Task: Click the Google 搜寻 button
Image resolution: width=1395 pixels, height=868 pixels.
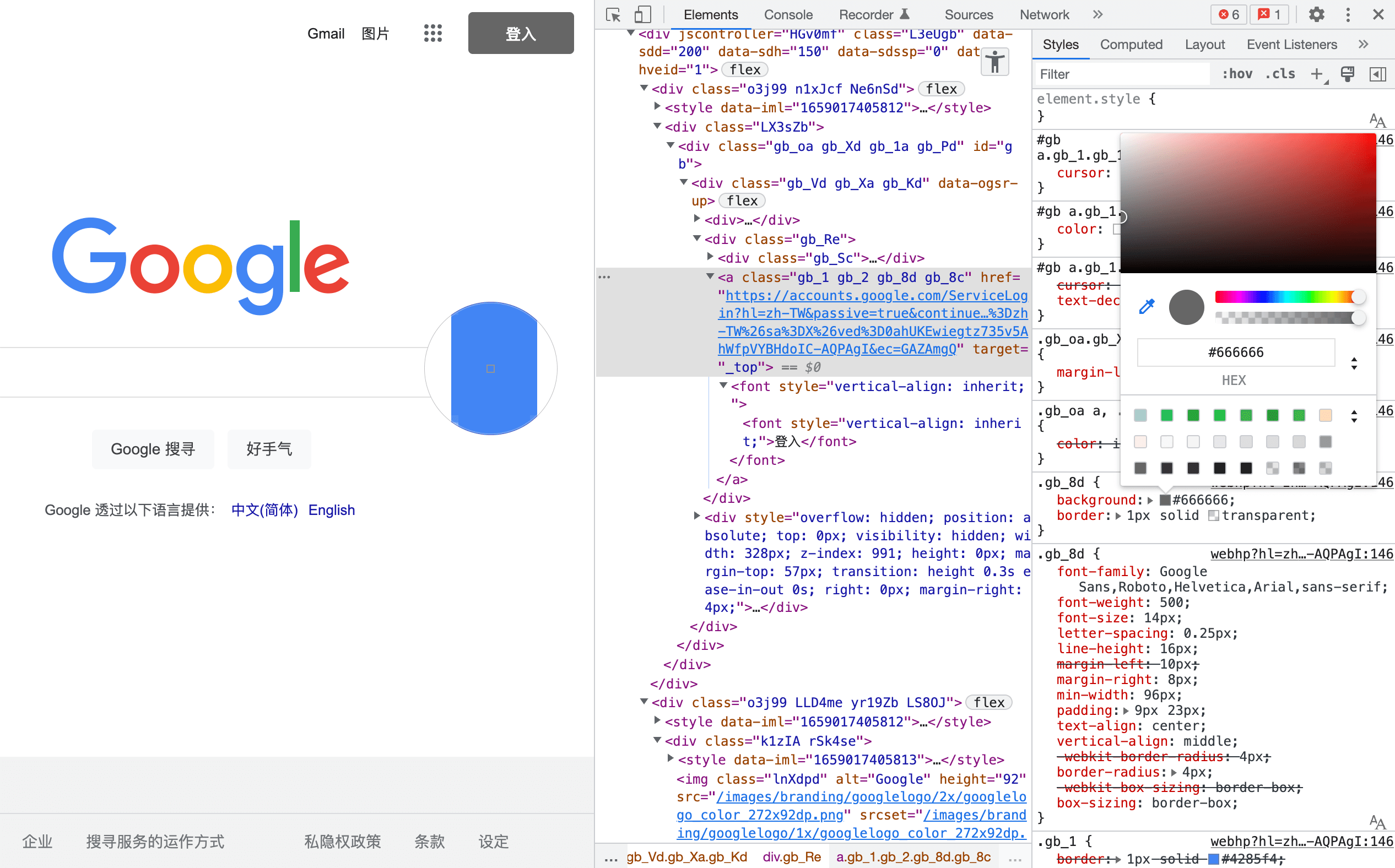Action: click(153, 449)
